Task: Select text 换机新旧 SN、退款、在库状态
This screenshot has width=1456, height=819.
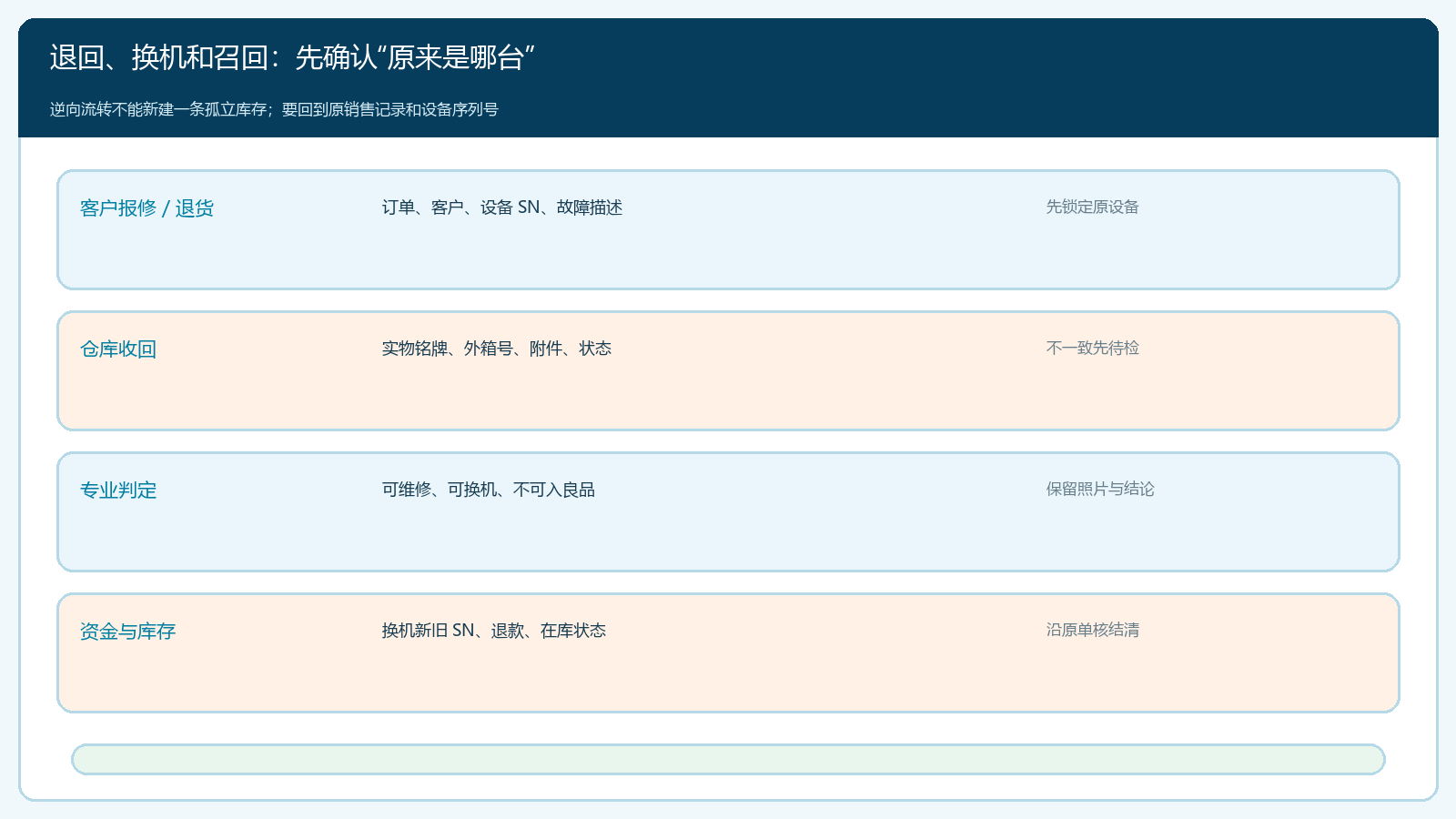Action: [x=494, y=631]
